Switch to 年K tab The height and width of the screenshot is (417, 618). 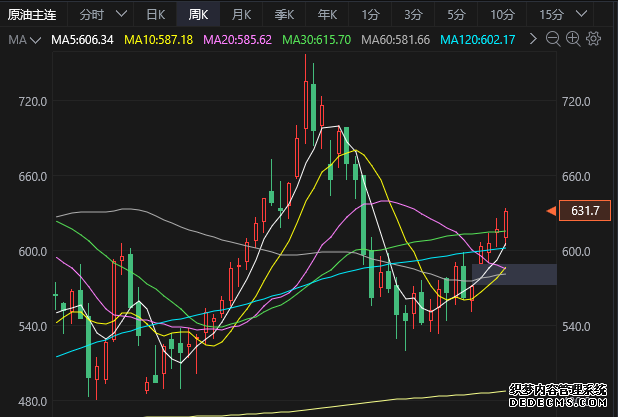[x=327, y=15]
